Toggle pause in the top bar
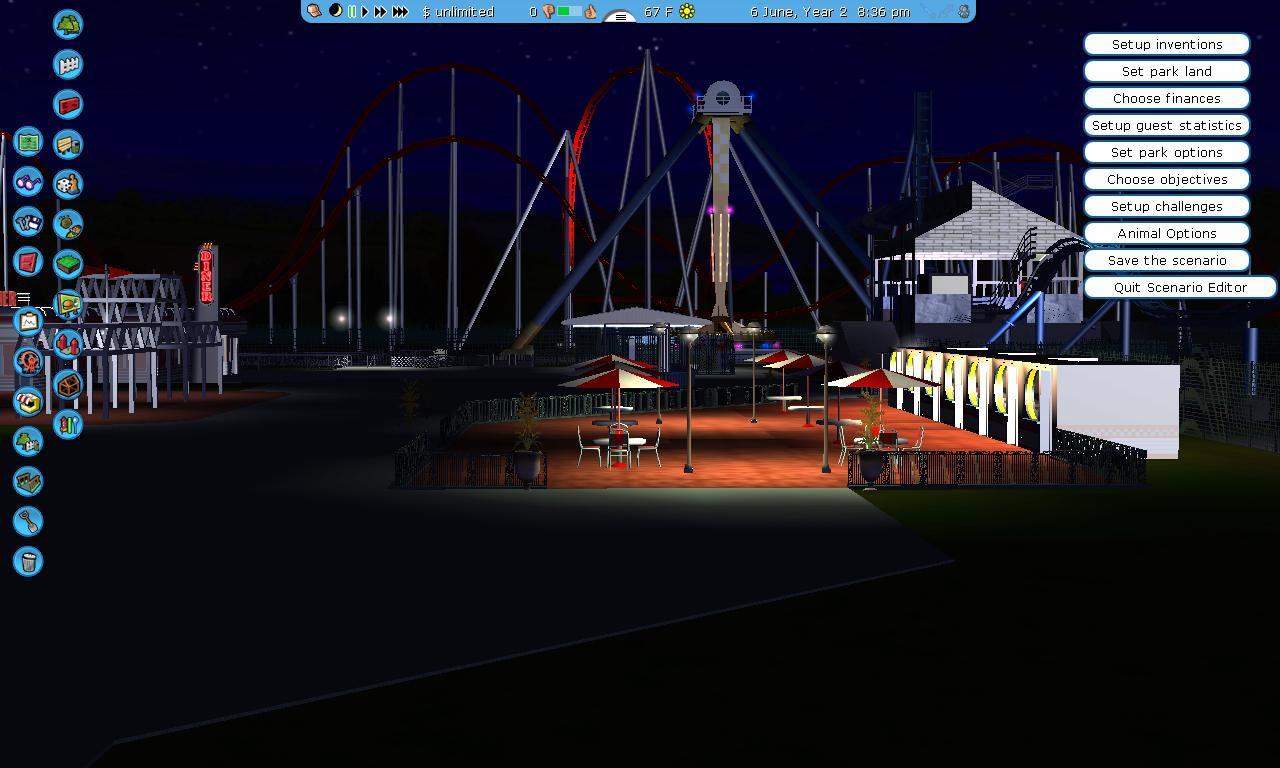Screen dimensions: 1280x768 pyautogui.click(x=352, y=12)
